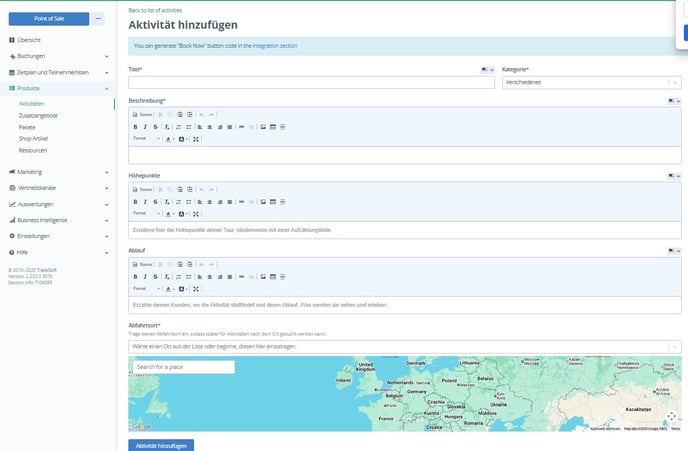The image size is (688, 451).
Task: Select Pakete in sidebar
Action: [x=27, y=127]
